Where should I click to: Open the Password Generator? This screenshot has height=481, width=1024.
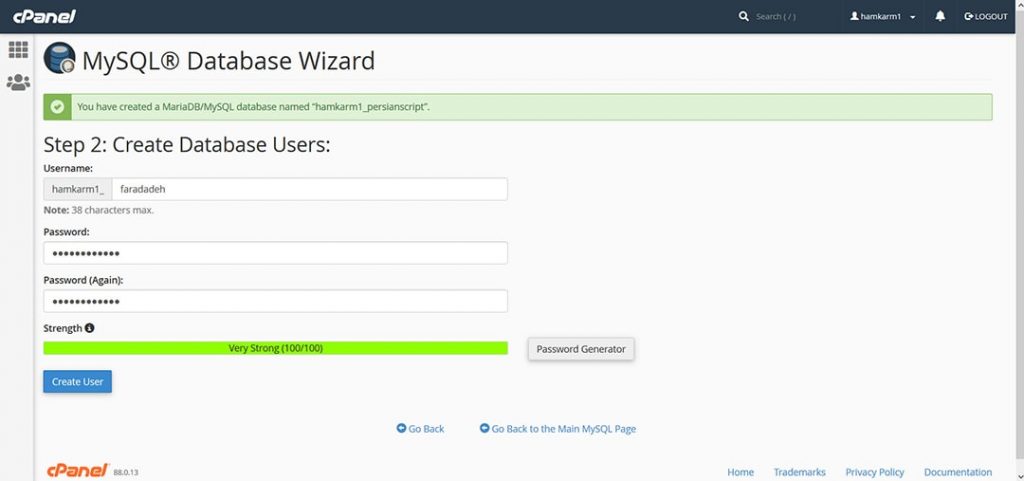point(581,349)
